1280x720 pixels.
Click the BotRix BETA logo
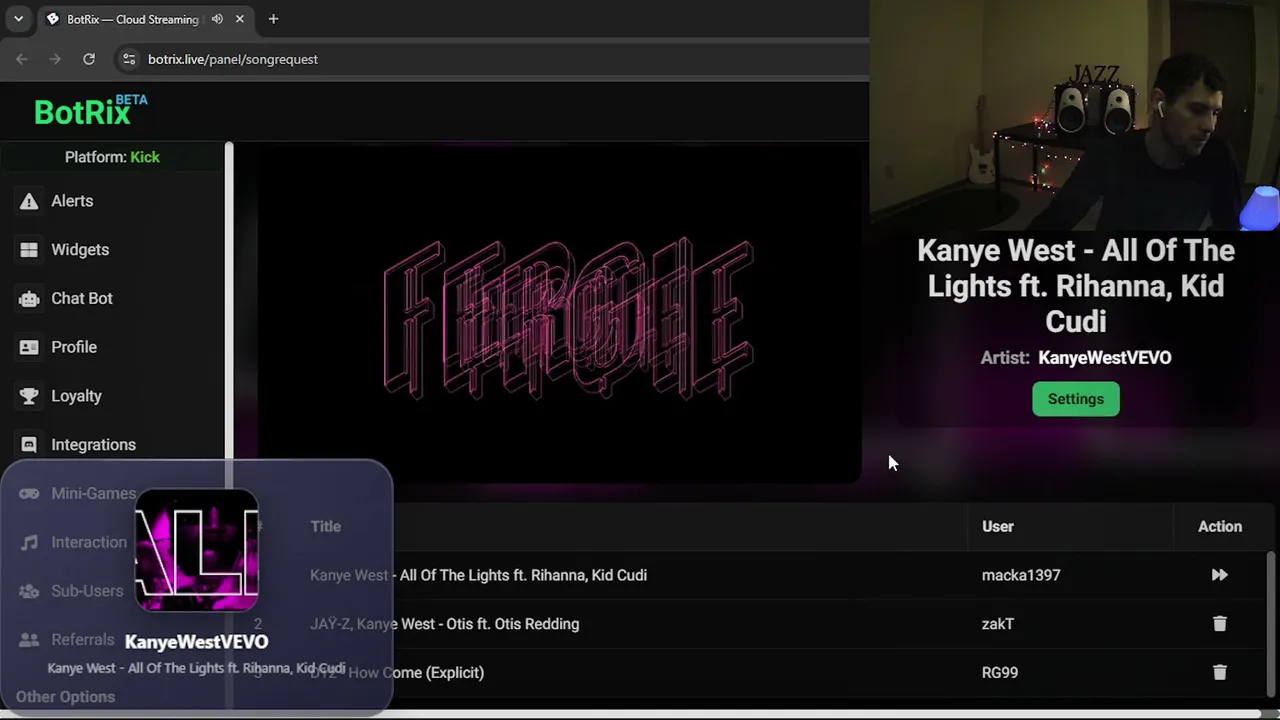coord(90,110)
